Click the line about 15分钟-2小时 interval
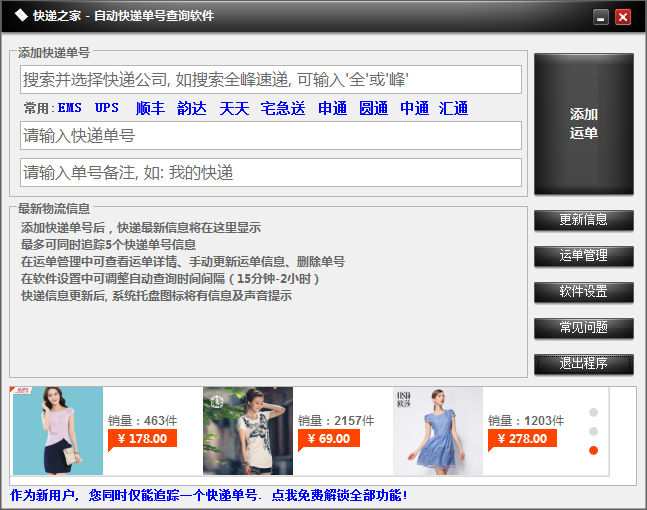The image size is (647, 510). point(170,279)
